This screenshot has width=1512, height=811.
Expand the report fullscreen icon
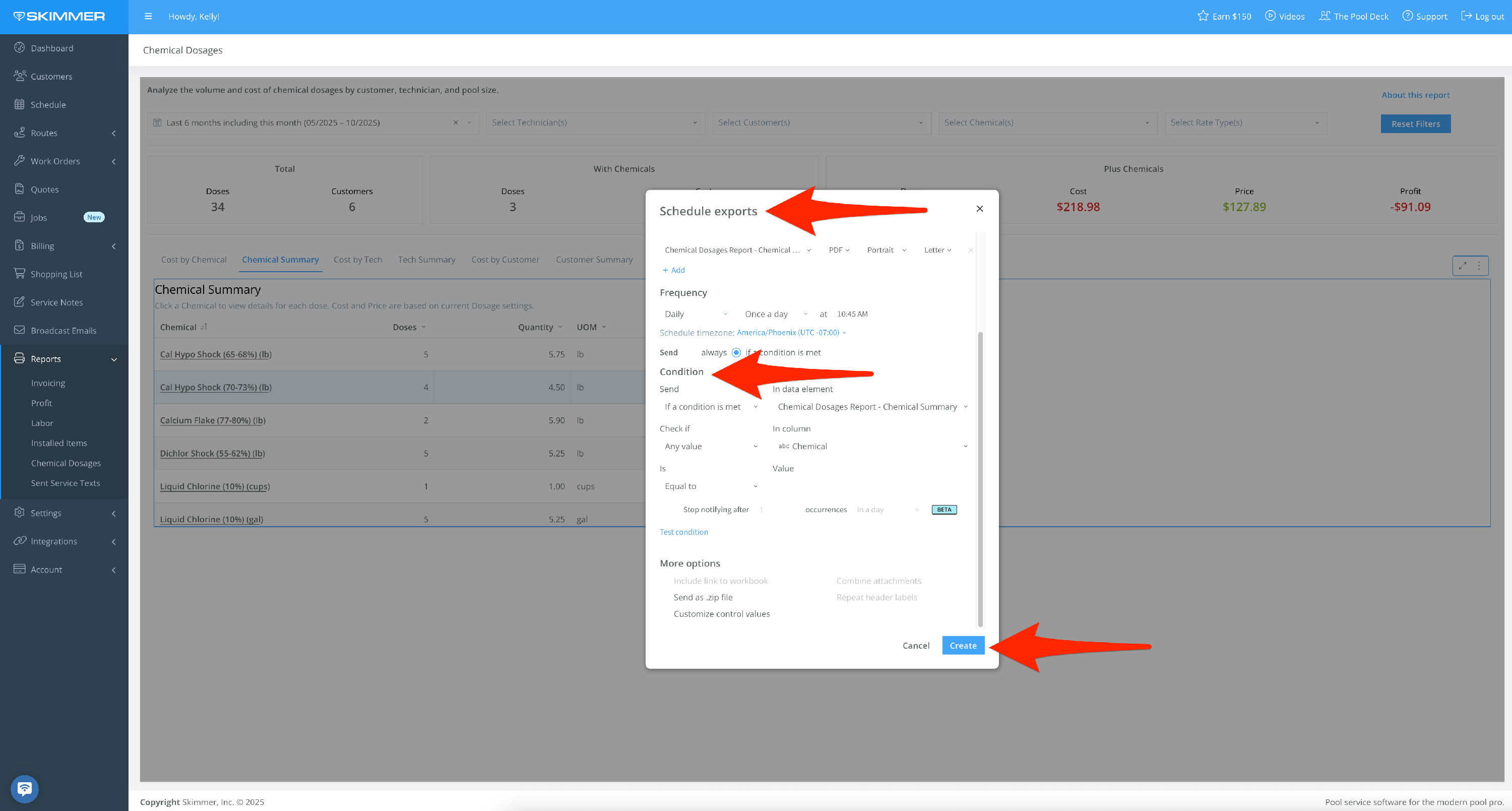pyautogui.click(x=1462, y=265)
